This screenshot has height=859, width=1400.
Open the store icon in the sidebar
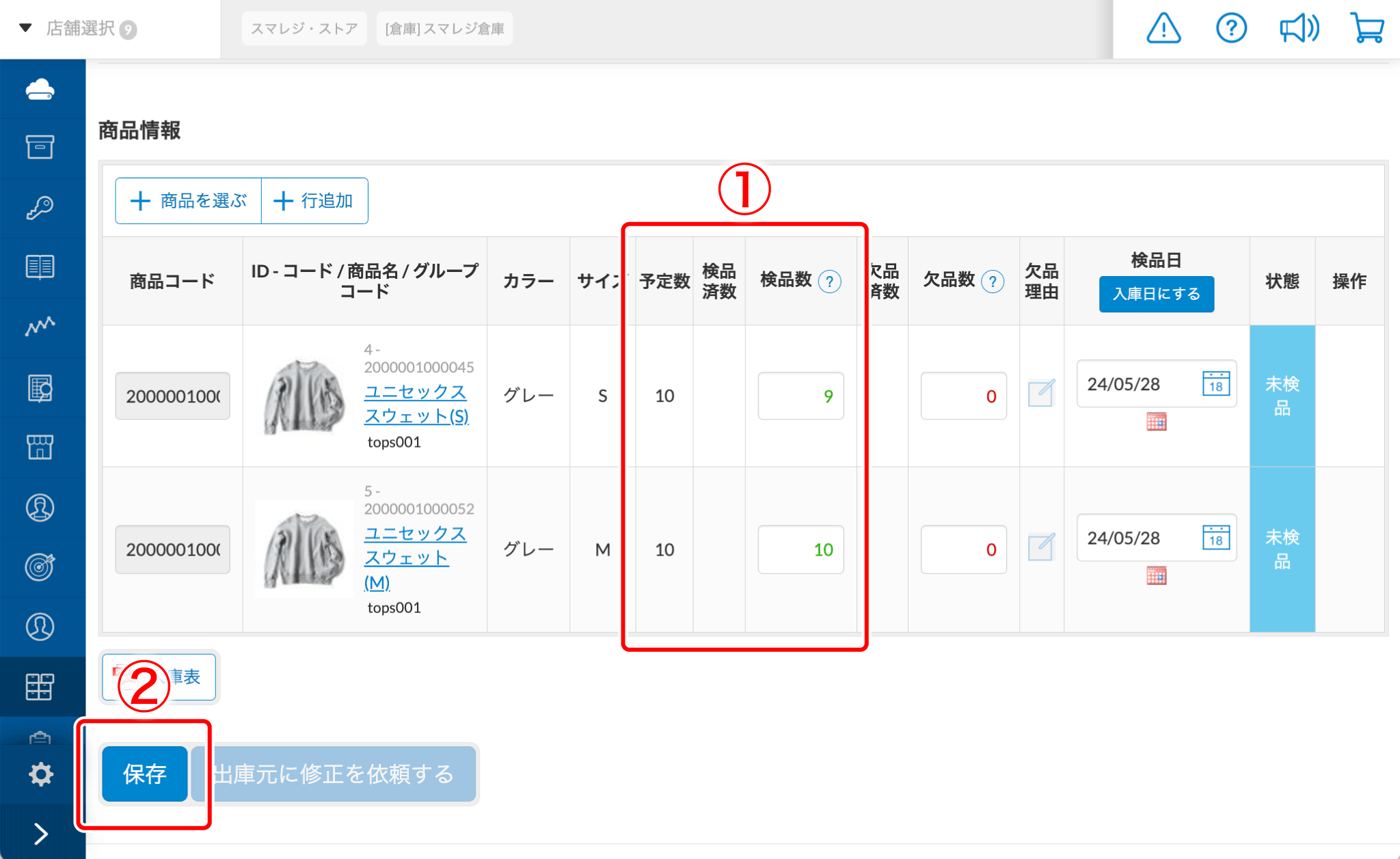[41, 446]
